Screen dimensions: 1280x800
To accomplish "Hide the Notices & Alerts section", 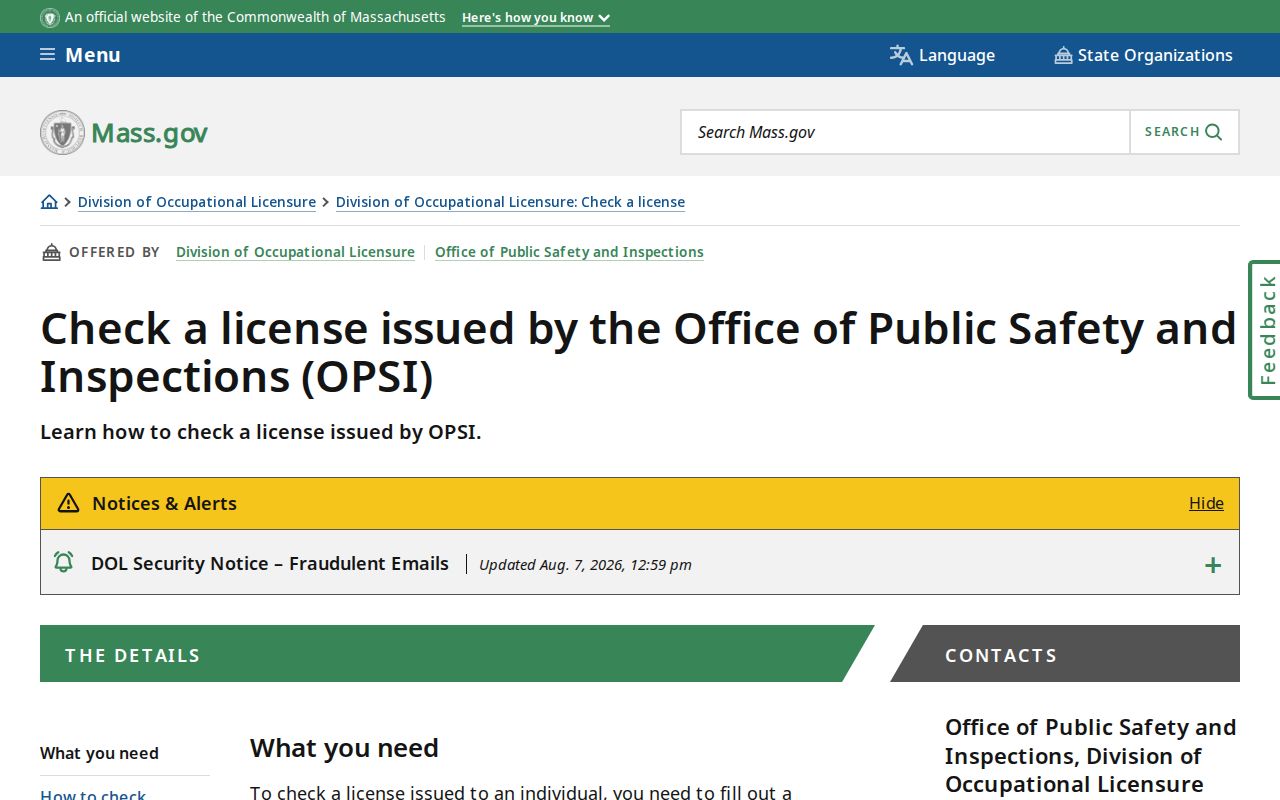I will [x=1206, y=503].
